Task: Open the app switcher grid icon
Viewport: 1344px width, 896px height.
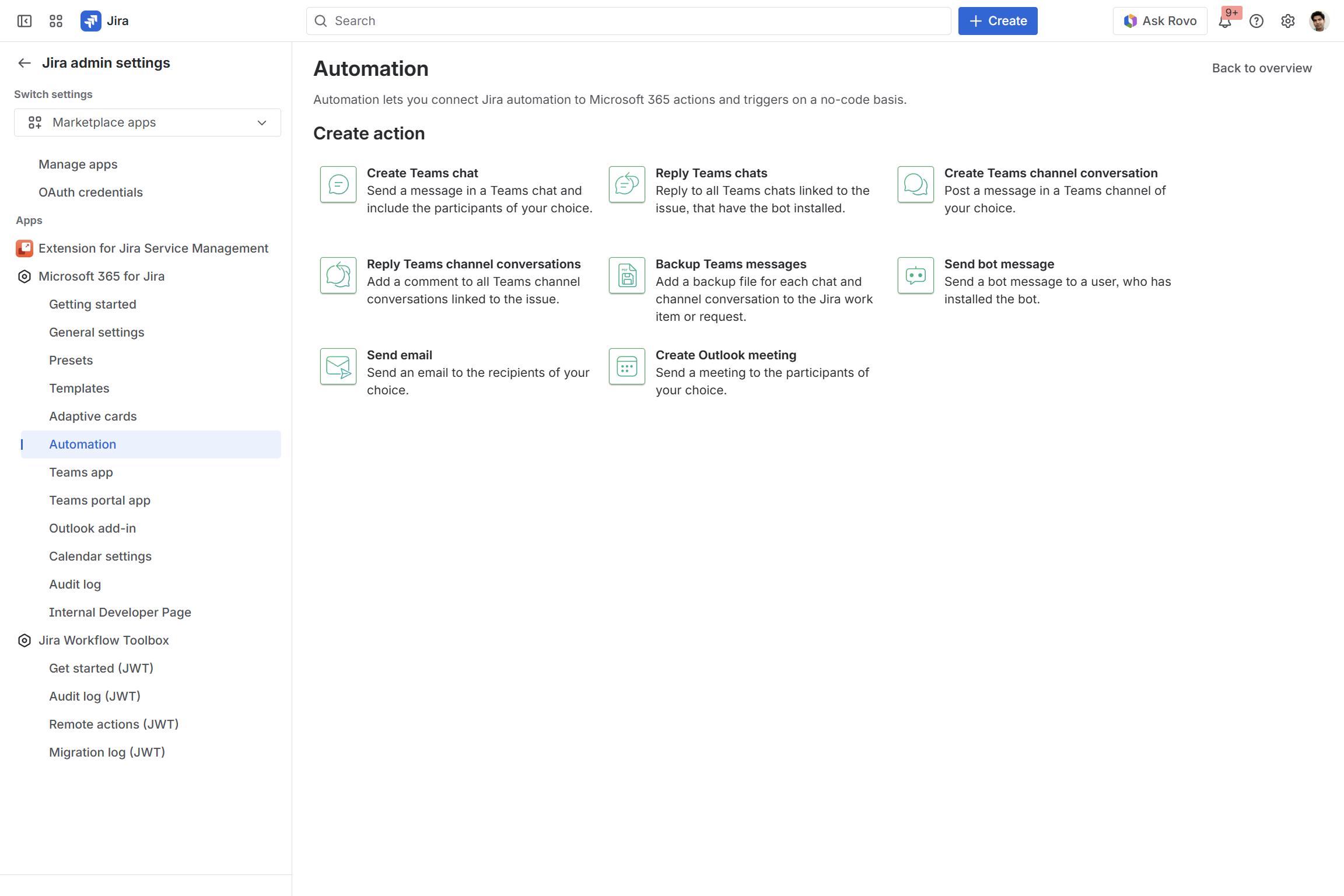Action: [56, 21]
